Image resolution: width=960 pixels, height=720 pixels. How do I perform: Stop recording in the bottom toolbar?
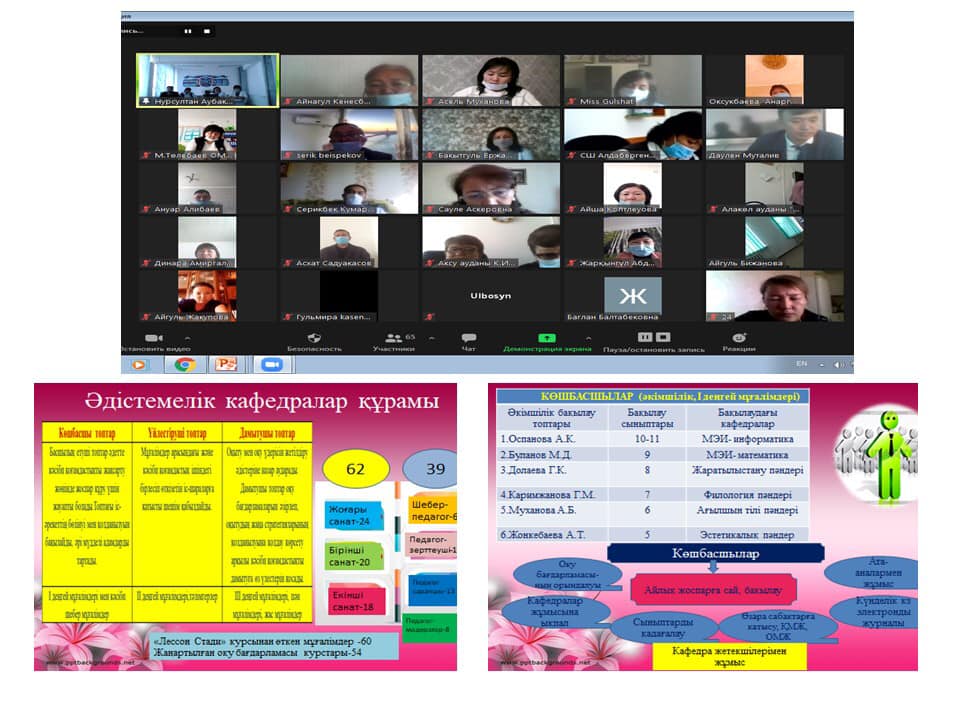[663, 337]
